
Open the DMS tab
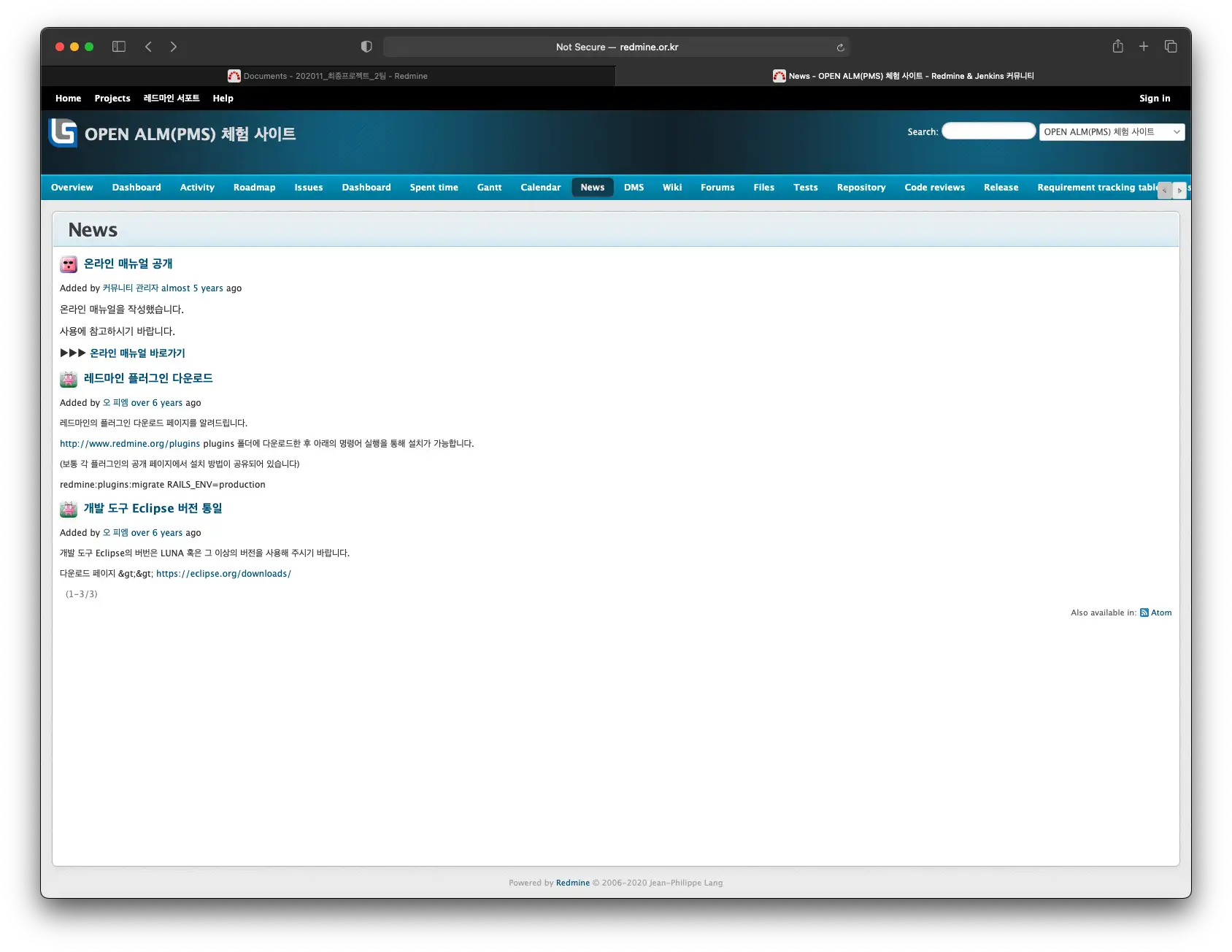tap(634, 188)
